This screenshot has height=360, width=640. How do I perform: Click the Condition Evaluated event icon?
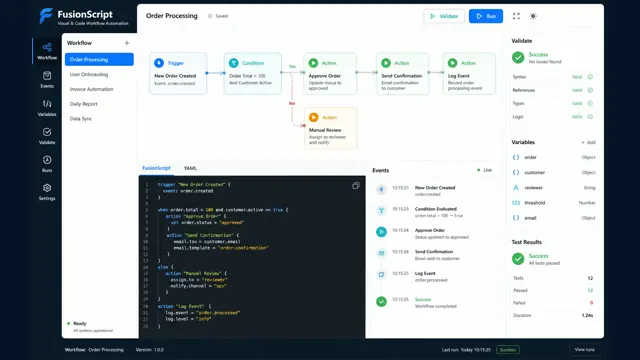click(381, 211)
